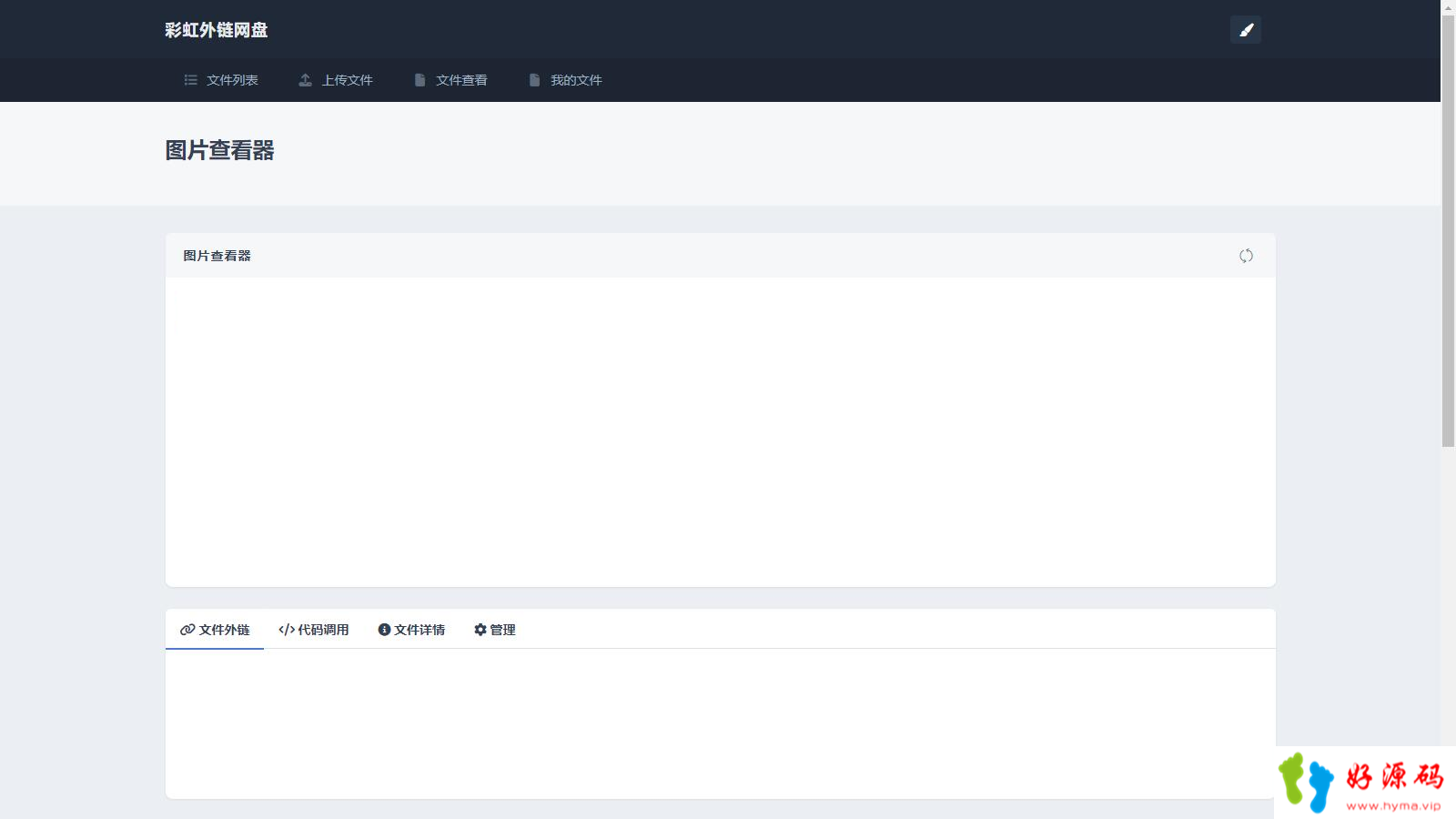Screen dimensions: 1456x819
Task: Click scrollbar up arrow at top
Action: click(x=1448, y=7)
